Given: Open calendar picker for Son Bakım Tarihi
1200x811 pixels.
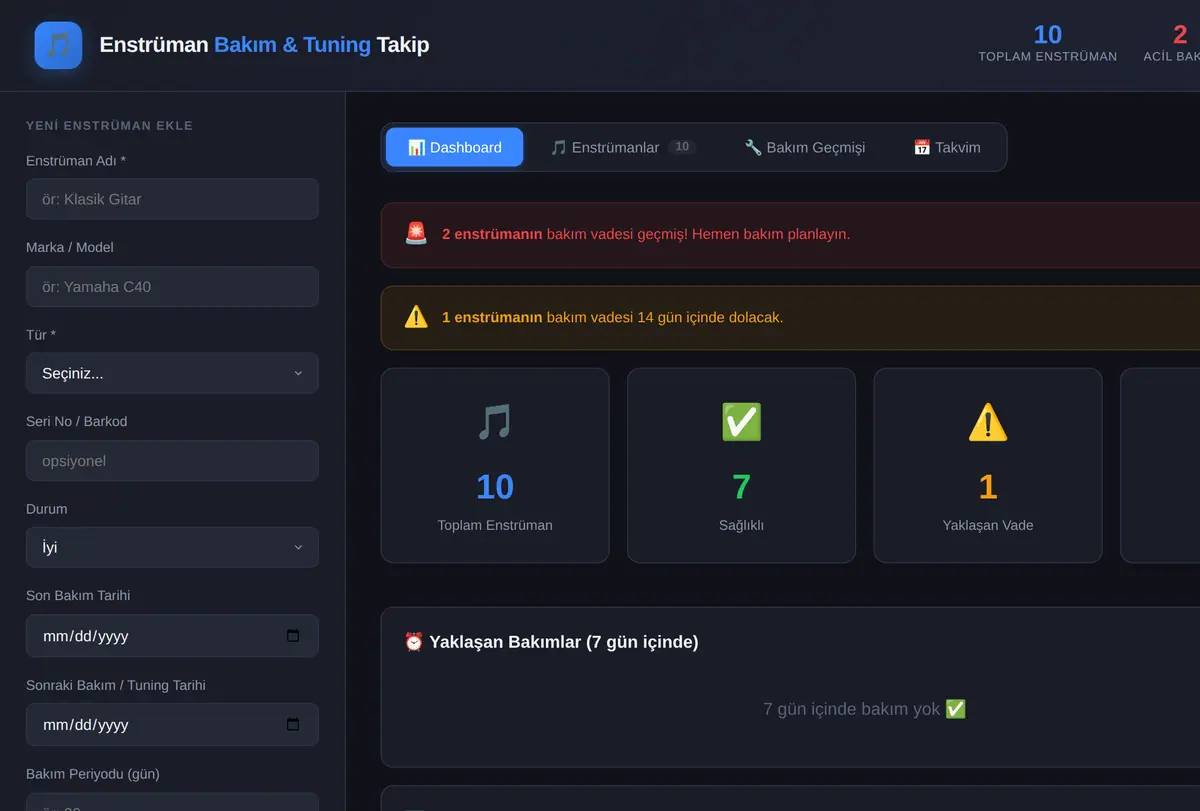Looking at the screenshot, I should (293, 636).
